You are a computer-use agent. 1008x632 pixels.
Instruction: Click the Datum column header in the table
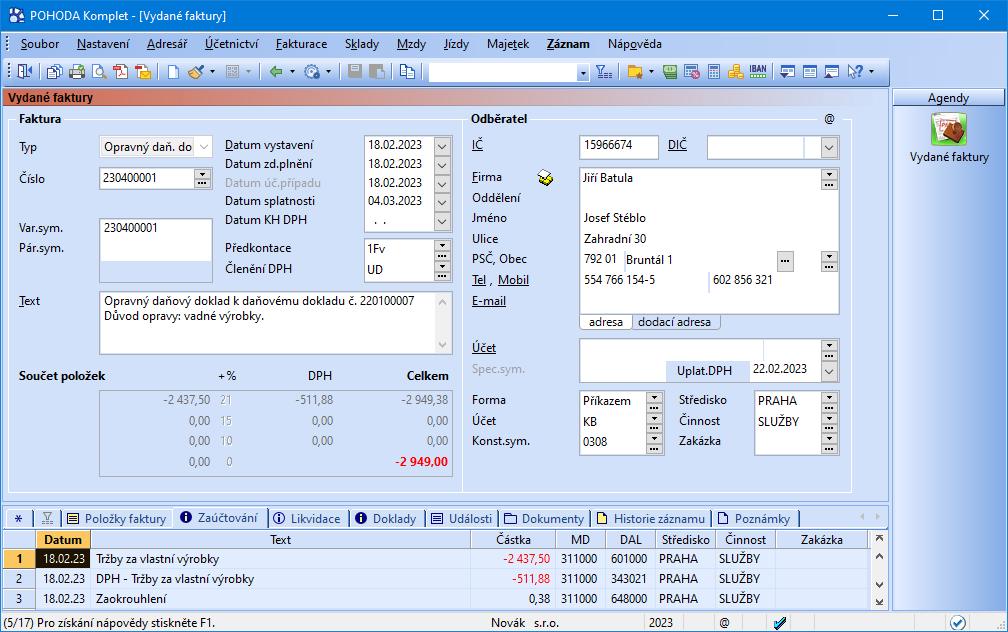[x=63, y=539]
